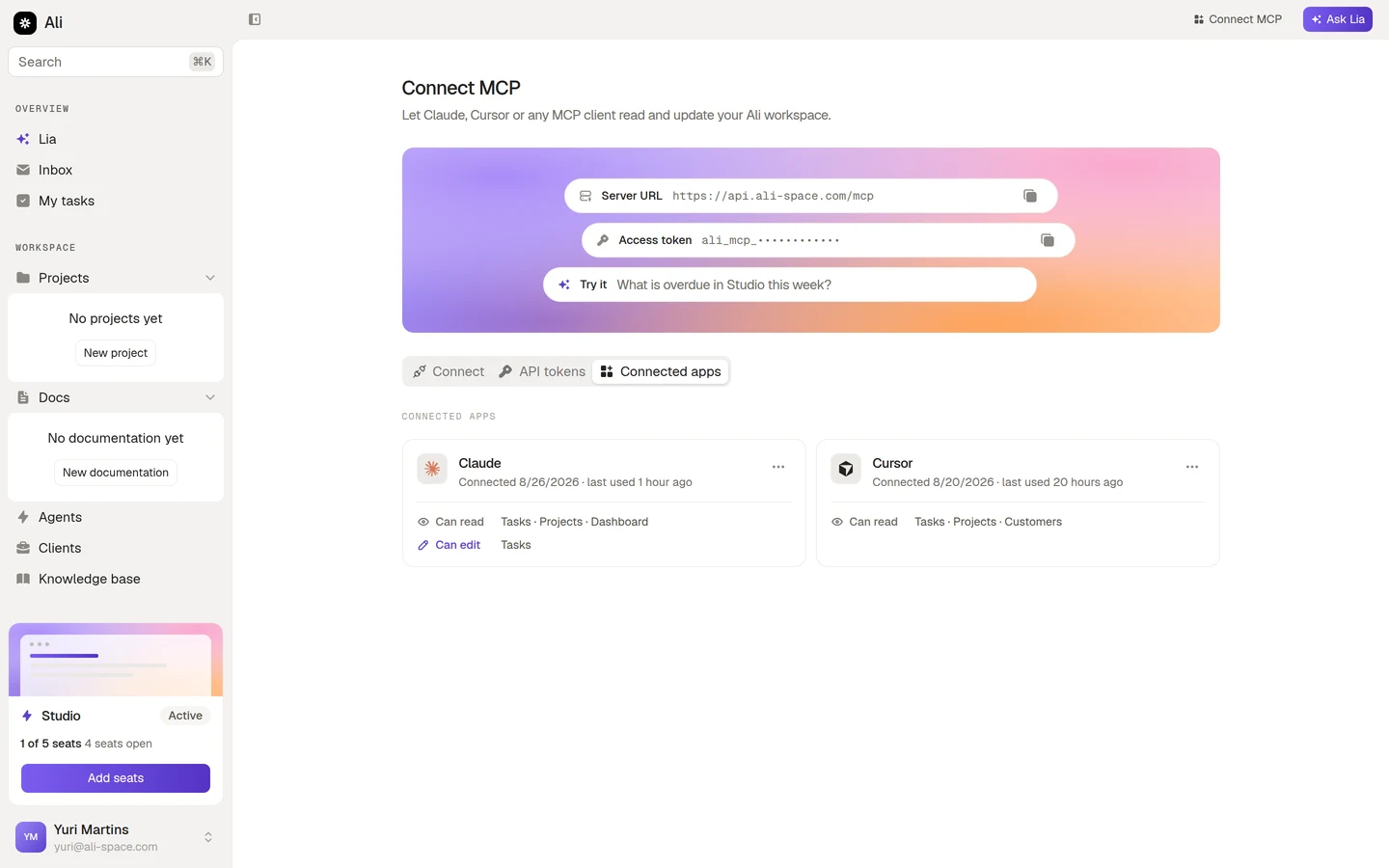Image resolution: width=1389 pixels, height=868 pixels.
Task: Click the Add seats button
Action: coord(116,778)
